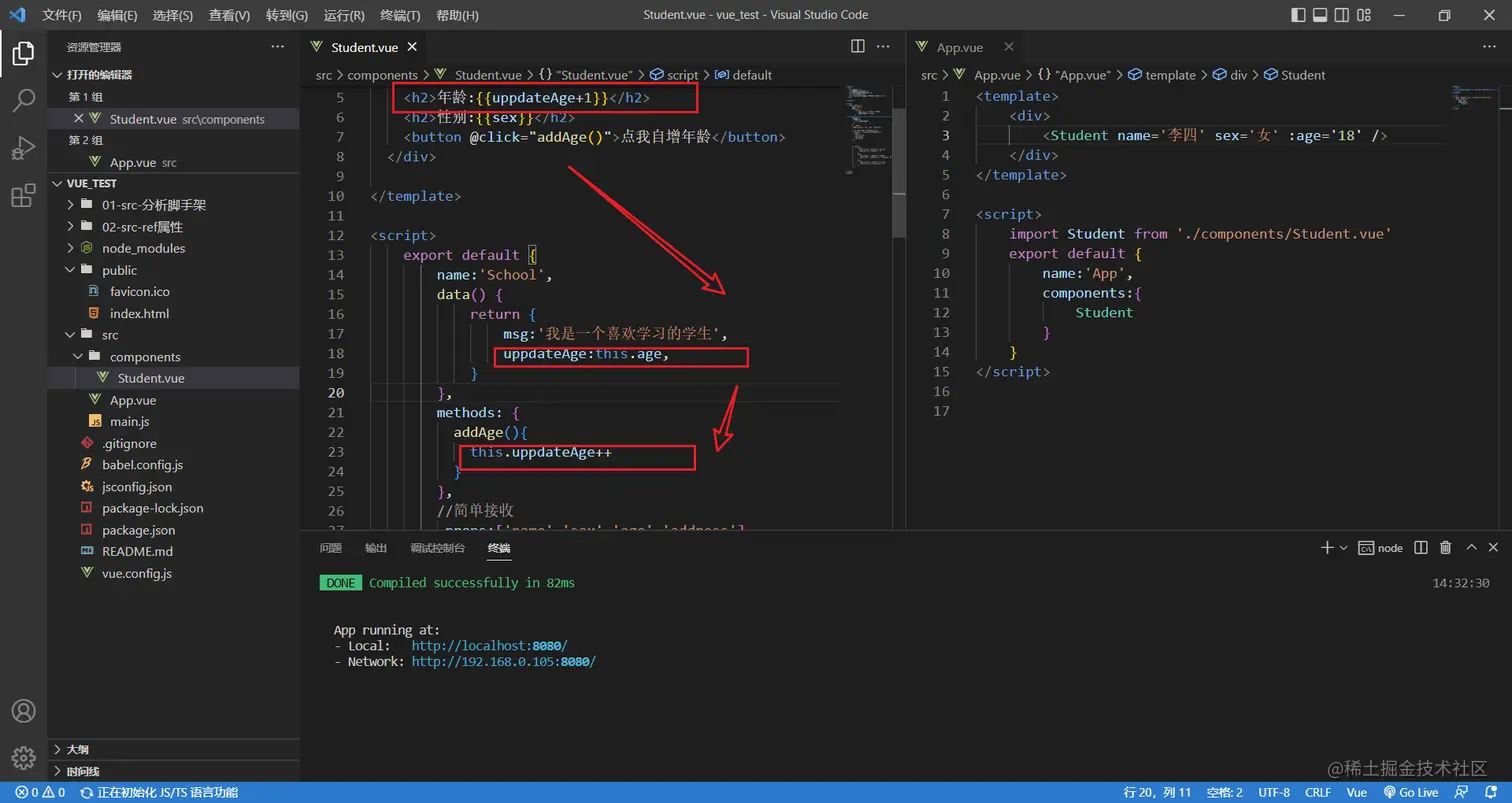This screenshot has height=803, width=1512.
Task: Open index.html in the public folder
Action: pyautogui.click(x=139, y=313)
